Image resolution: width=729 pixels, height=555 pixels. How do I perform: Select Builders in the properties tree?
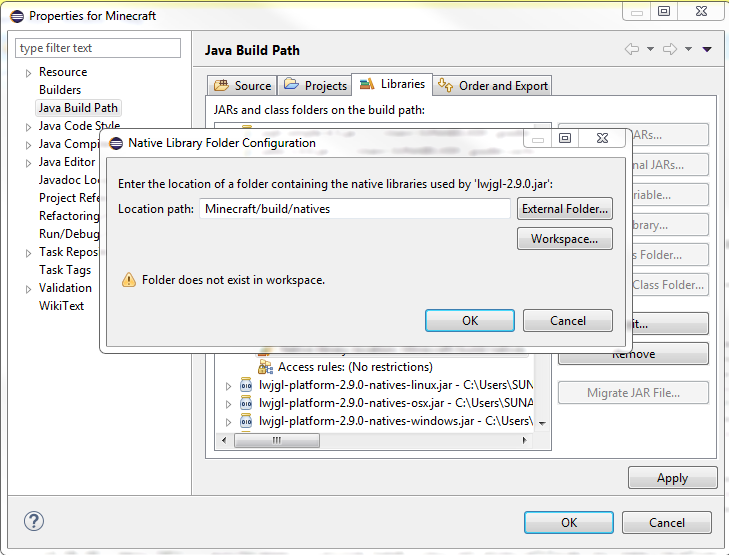[x=60, y=90]
